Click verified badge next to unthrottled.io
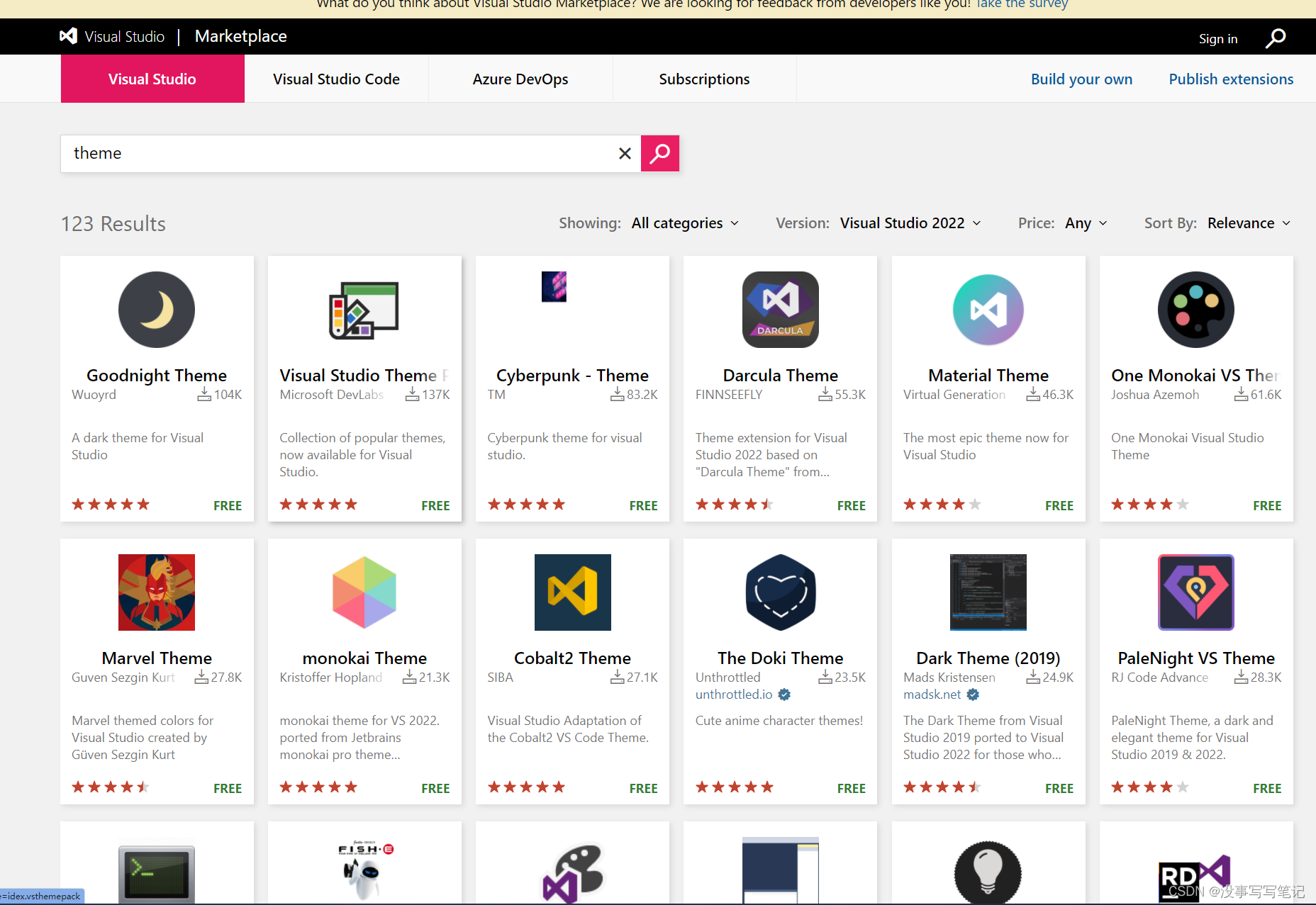 pyautogui.click(x=784, y=695)
